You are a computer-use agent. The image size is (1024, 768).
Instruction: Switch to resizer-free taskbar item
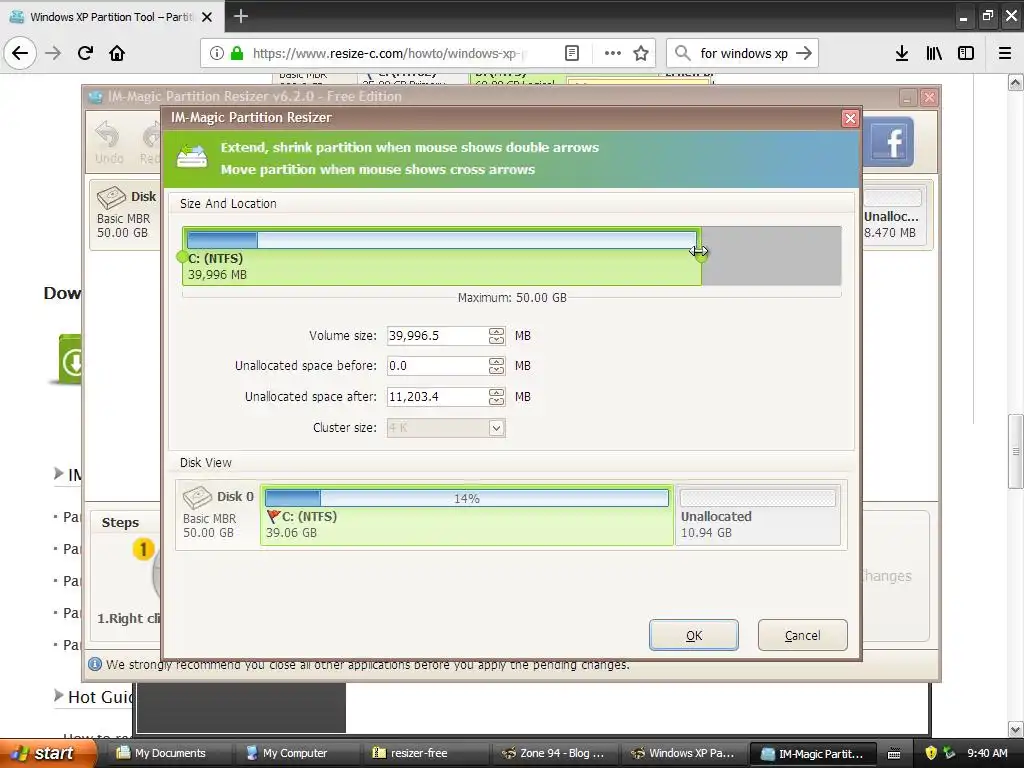pos(409,753)
